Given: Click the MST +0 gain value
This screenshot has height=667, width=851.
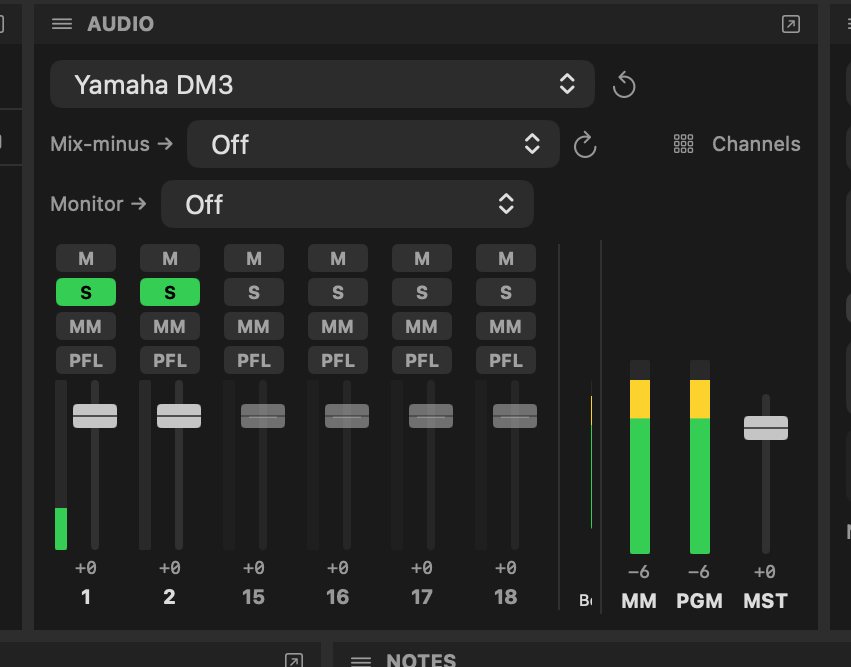Looking at the screenshot, I should coord(765,571).
